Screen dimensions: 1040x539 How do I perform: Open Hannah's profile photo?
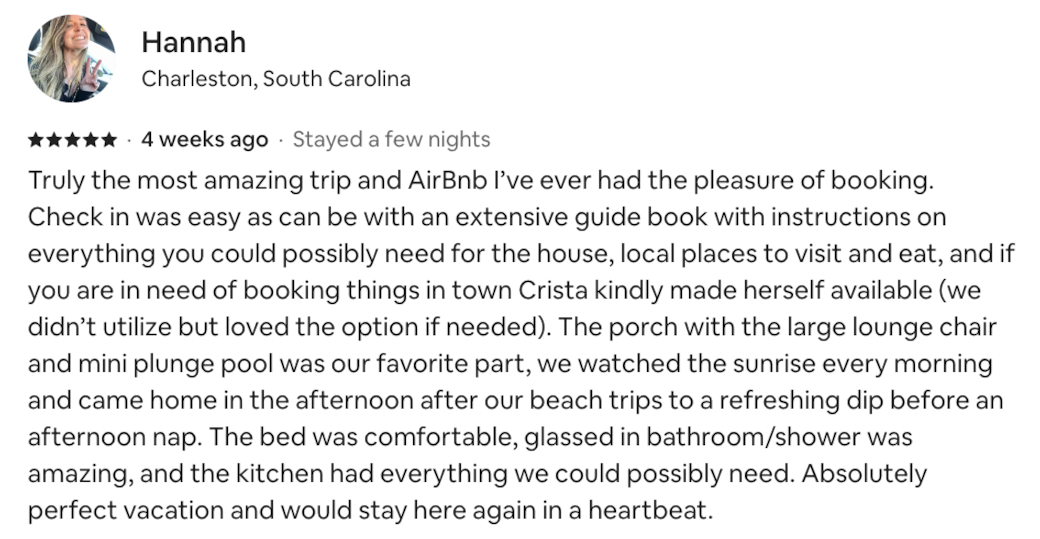coord(72,58)
